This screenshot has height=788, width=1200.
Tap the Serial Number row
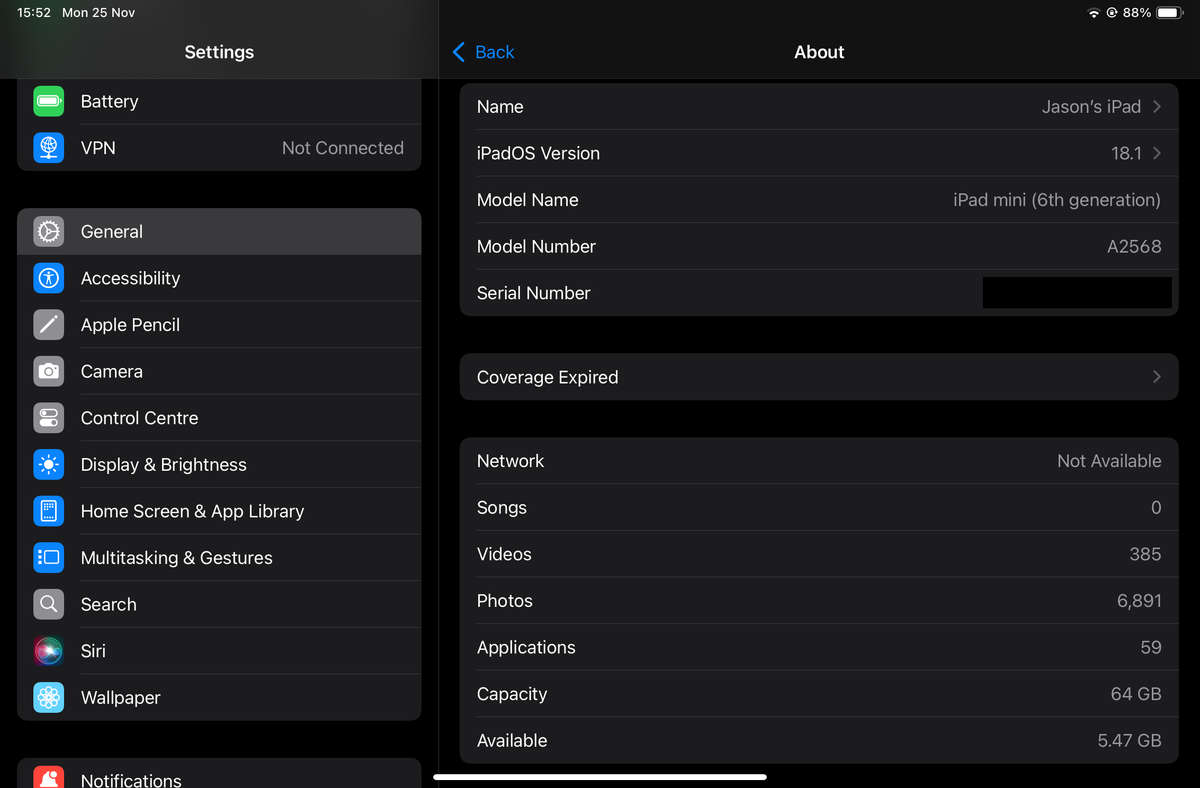819,292
